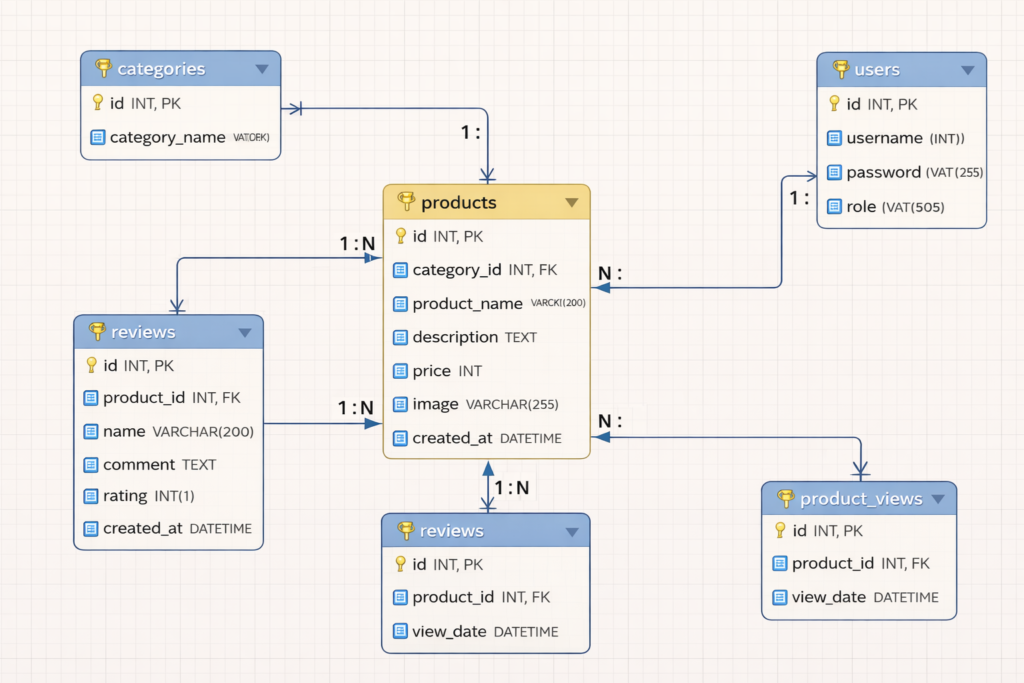1024x683 pixels.
Task: Click the table icon in products header
Action: point(406,202)
